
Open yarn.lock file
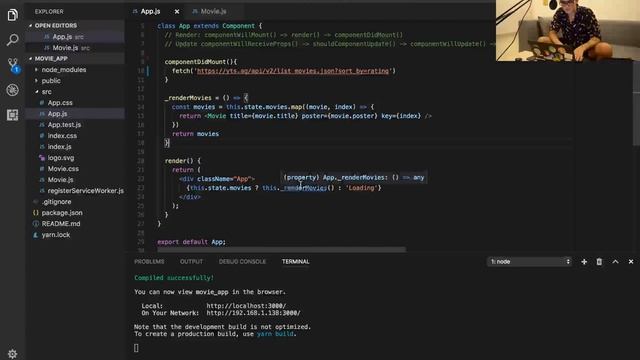75,235
